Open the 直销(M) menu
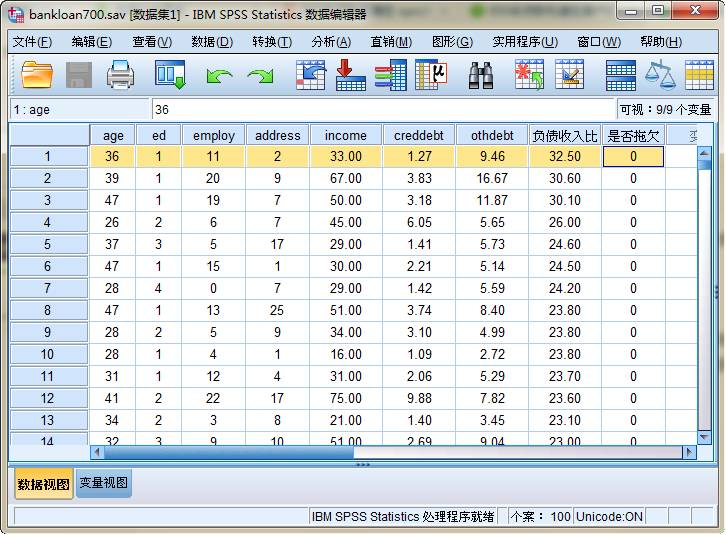This screenshot has height=535, width=726. [391, 42]
